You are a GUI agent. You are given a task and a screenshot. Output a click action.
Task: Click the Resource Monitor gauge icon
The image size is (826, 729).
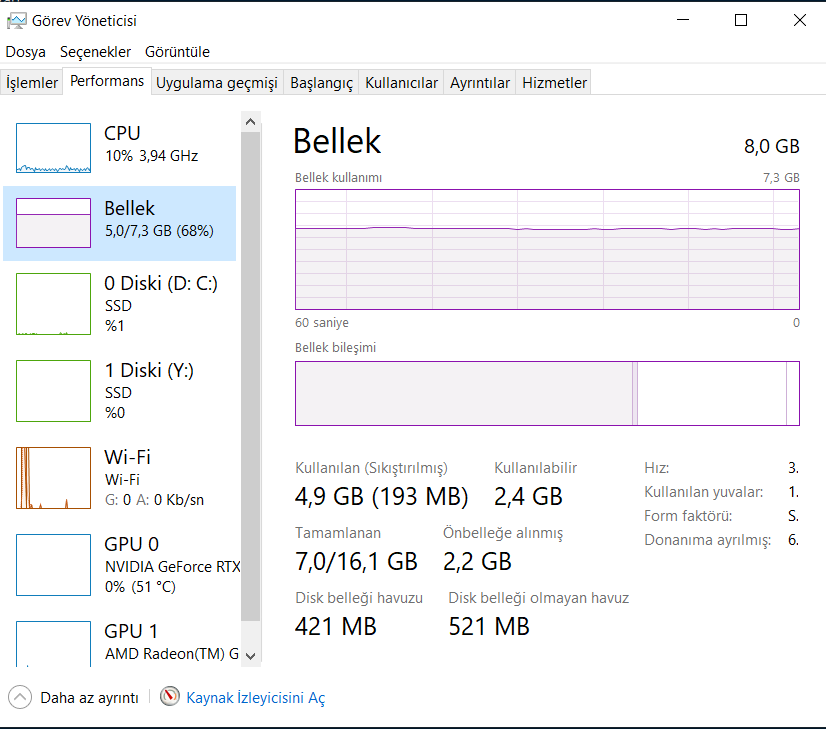pos(169,697)
